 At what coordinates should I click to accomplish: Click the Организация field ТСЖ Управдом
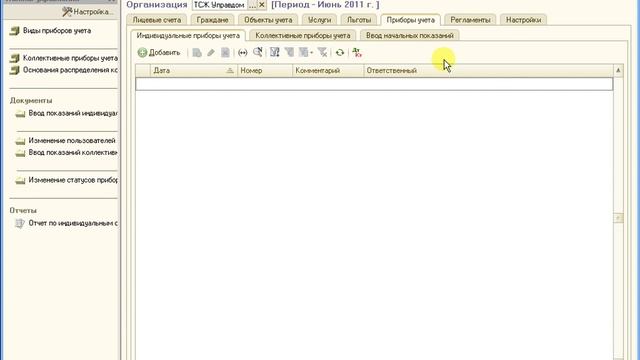[x=220, y=5]
